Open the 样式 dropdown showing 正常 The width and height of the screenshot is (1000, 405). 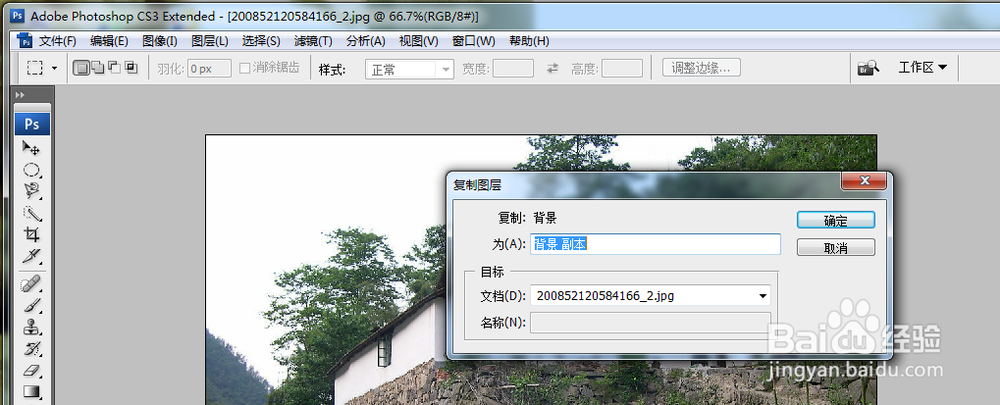point(409,69)
